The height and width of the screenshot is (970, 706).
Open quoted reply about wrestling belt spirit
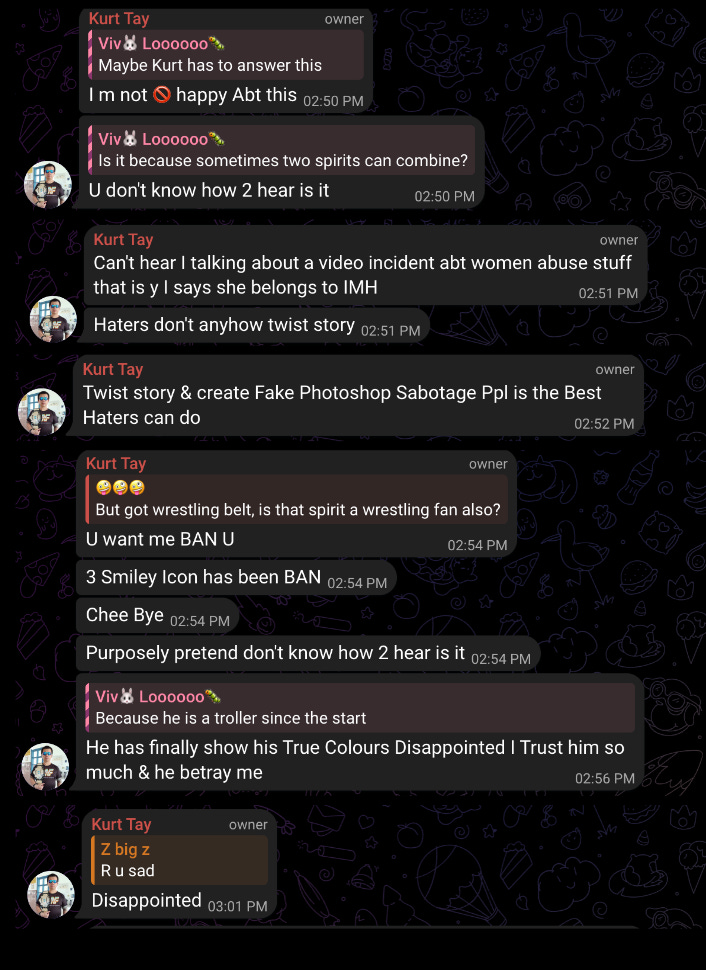[x=297, y=499]
